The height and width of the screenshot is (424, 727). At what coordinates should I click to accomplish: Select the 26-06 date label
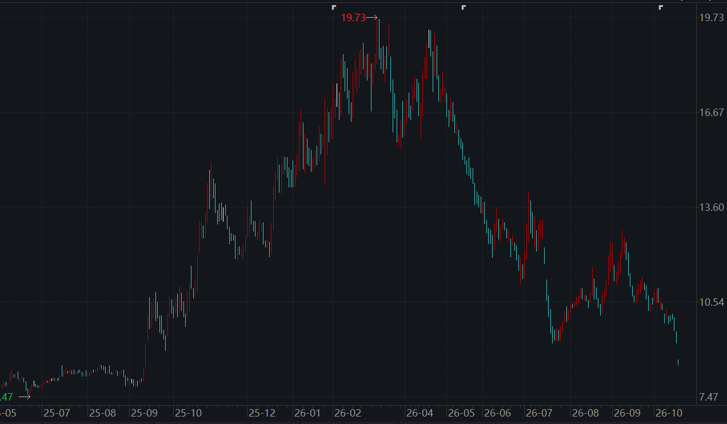point(497,413)
